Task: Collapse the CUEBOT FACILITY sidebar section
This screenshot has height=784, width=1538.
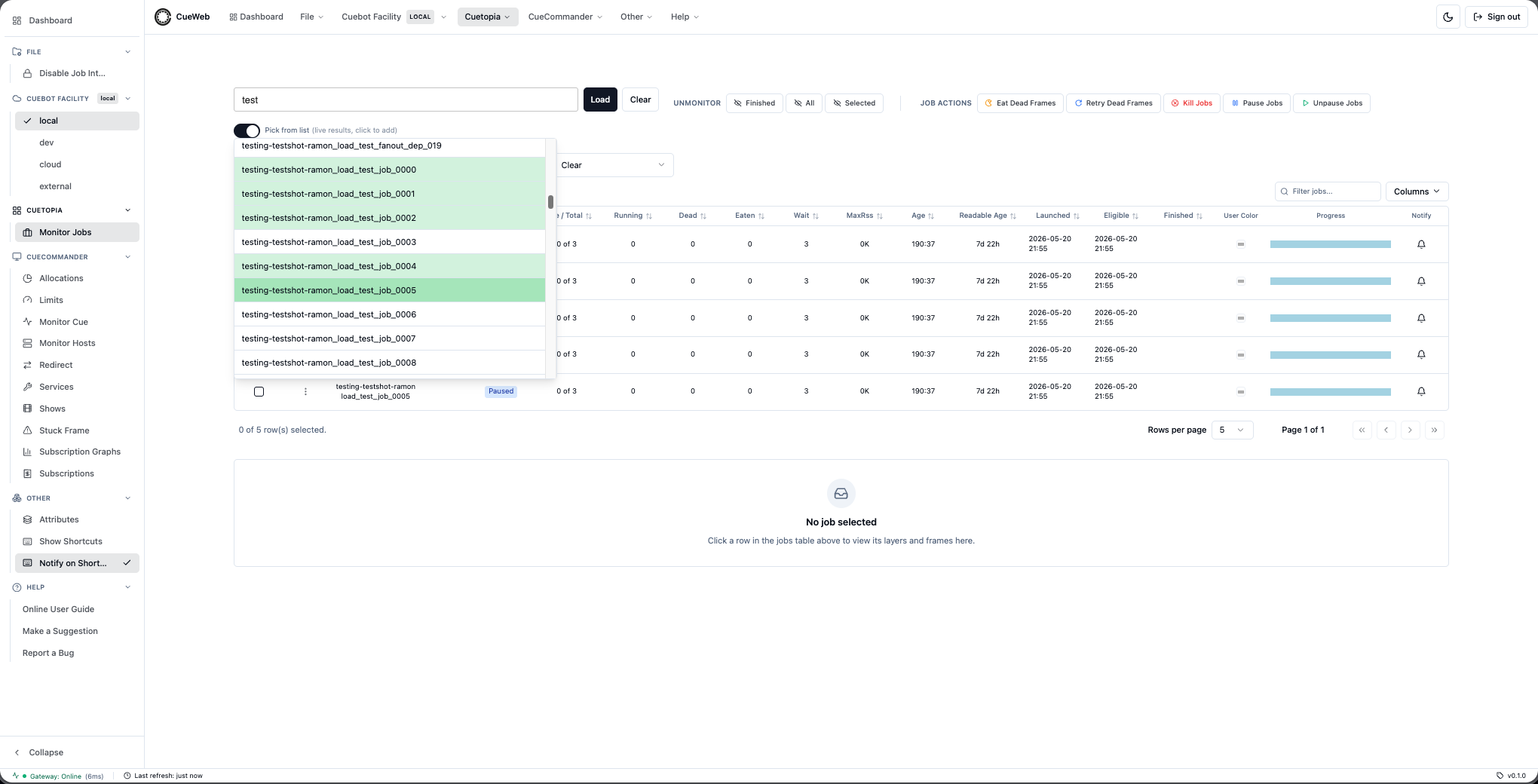Action: point(127,99)
